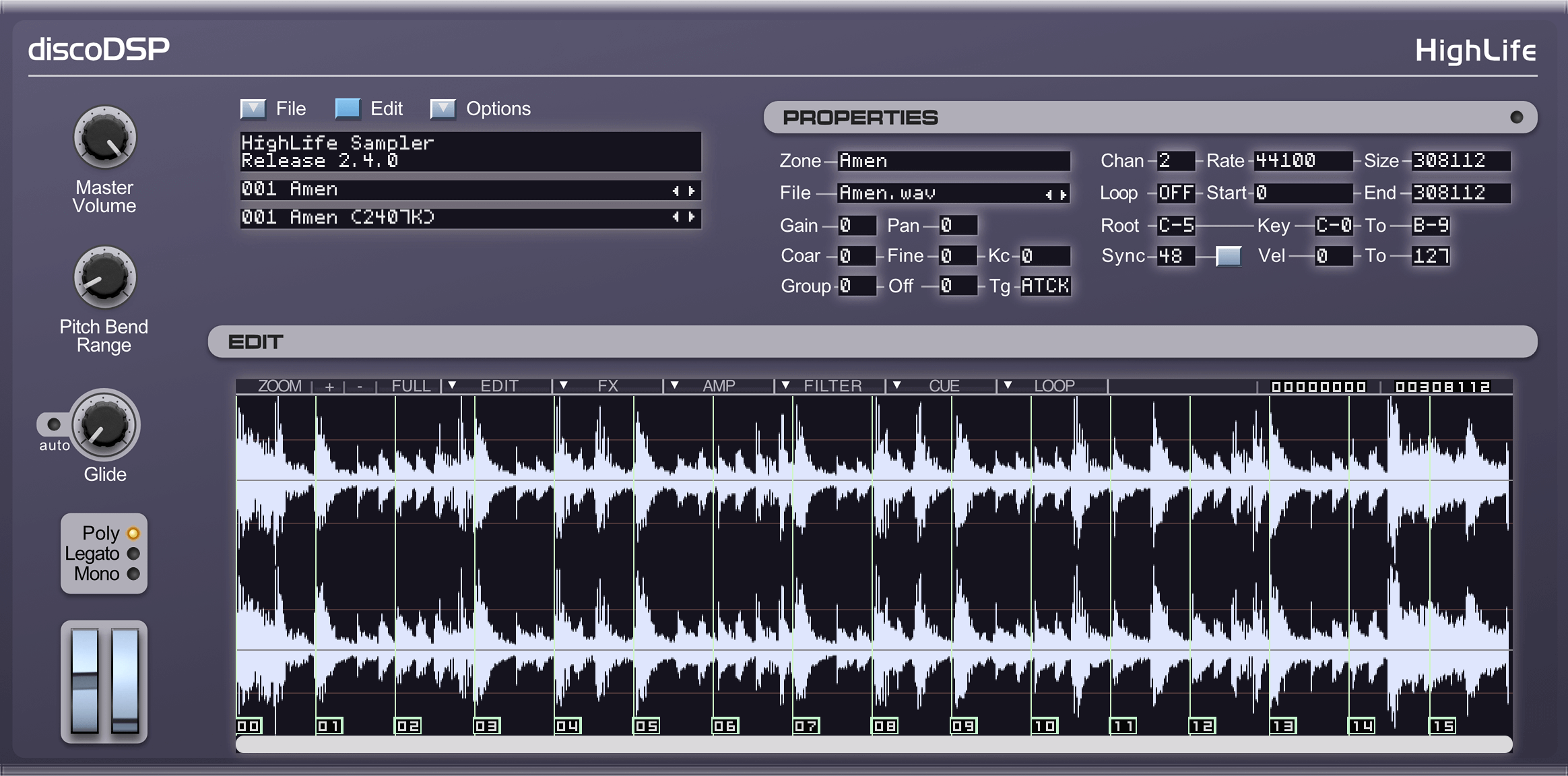This screenshot has width=1568, height=776.
Task: Click the Gain value field
Action: [x=857, y=226]
